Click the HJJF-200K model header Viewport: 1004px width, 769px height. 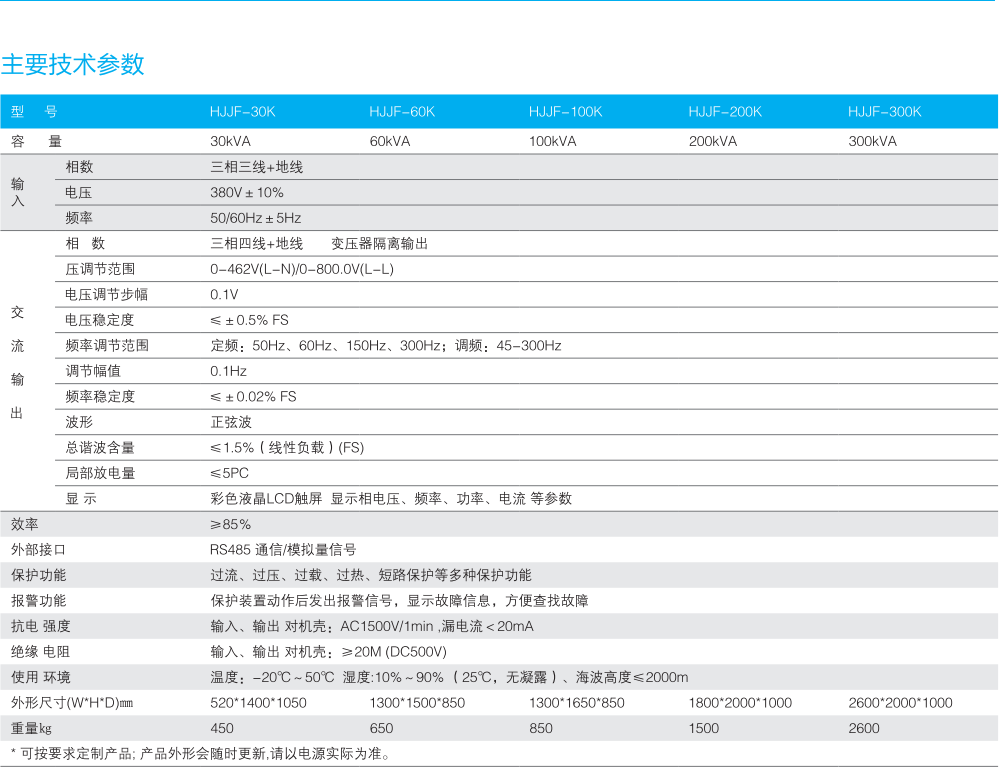pos(725,112)
